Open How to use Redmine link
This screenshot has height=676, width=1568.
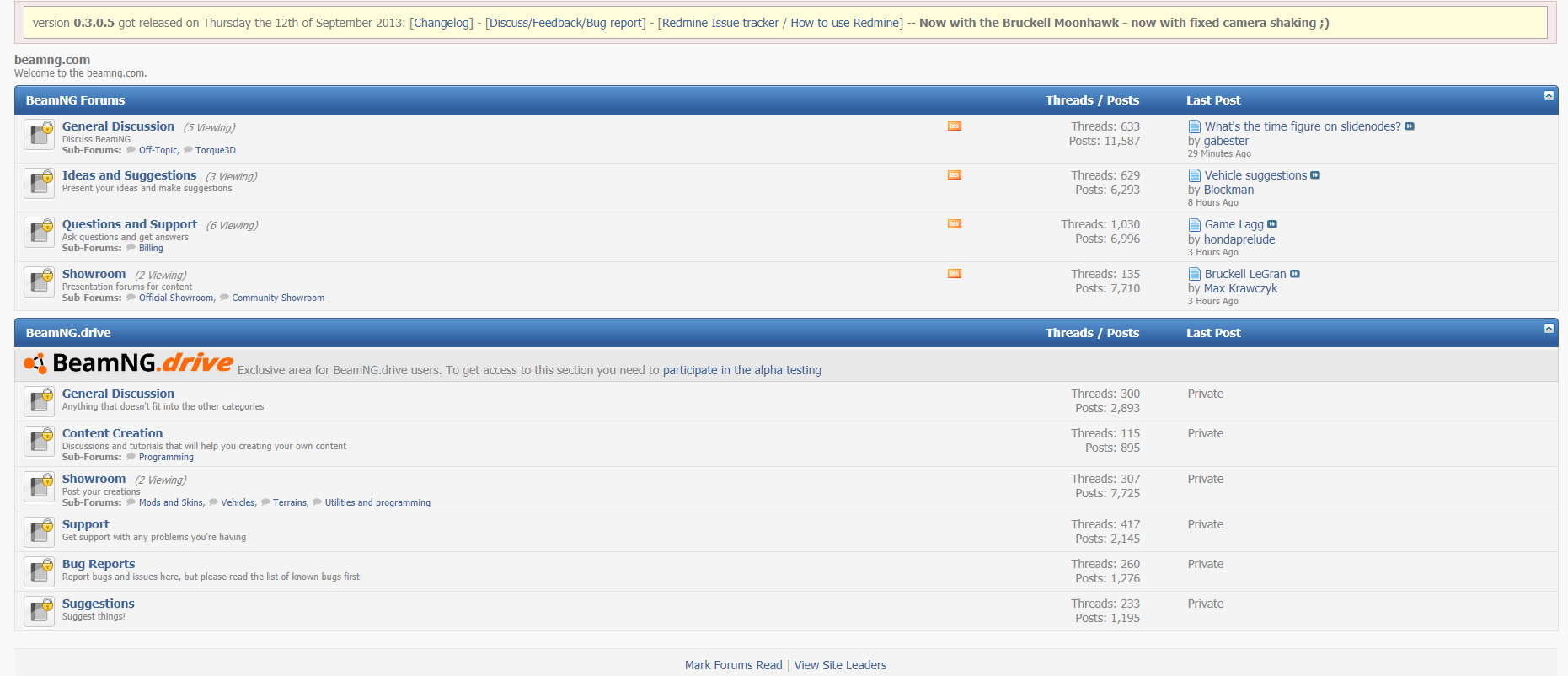pos(845,23)
